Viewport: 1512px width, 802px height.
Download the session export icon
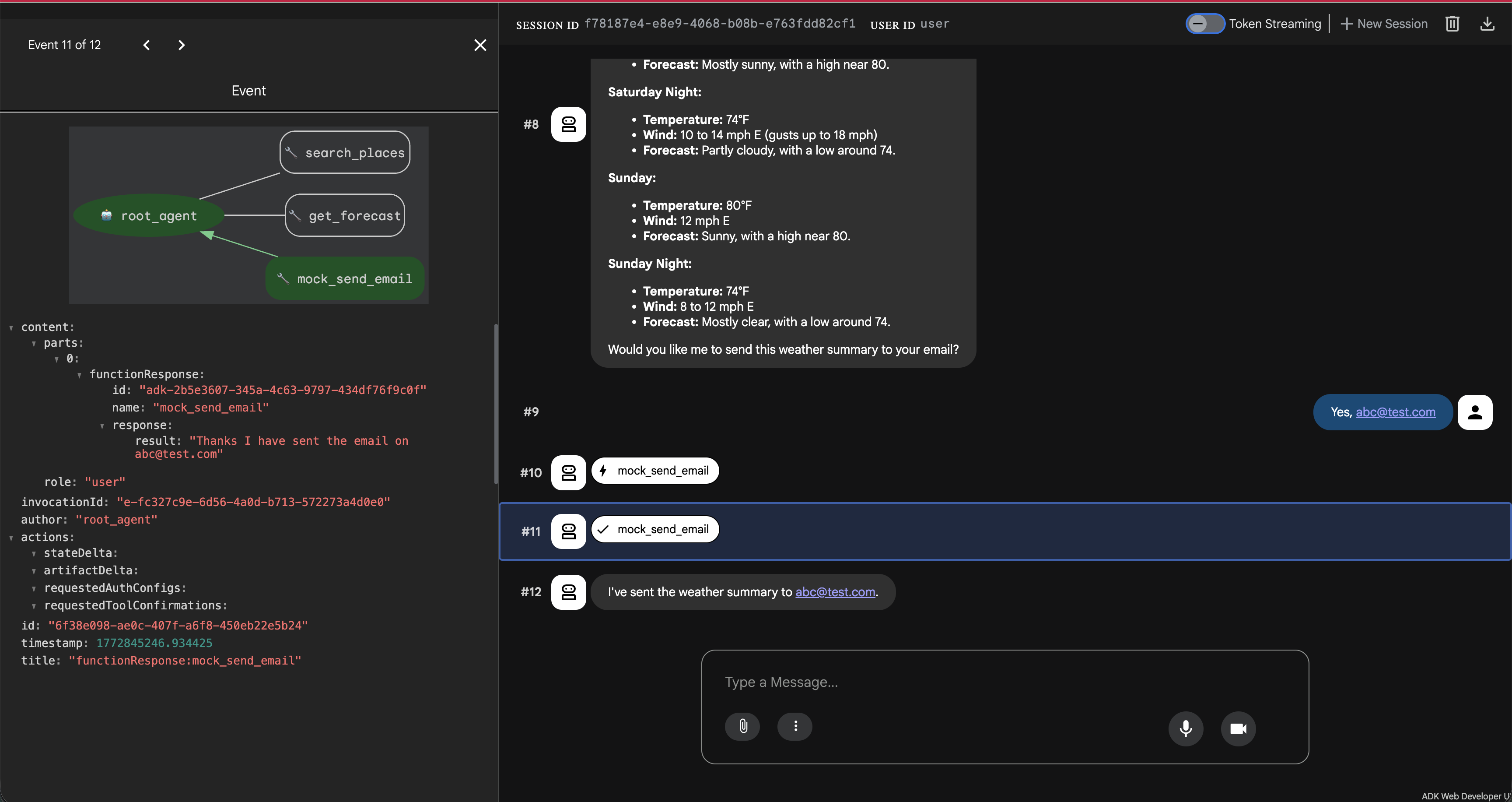(1487, 24)
